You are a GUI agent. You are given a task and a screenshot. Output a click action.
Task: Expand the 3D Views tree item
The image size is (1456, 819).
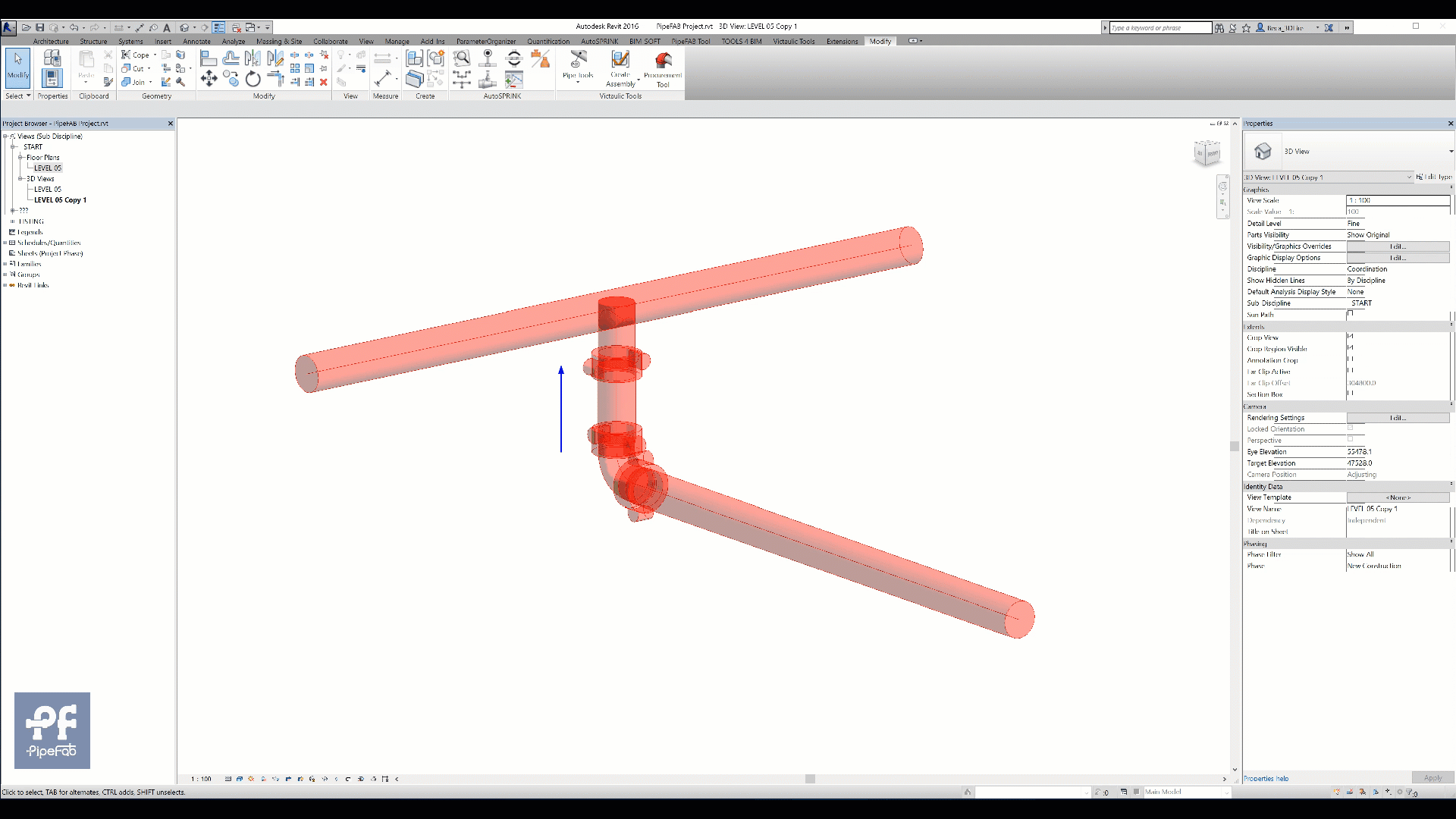21,178
